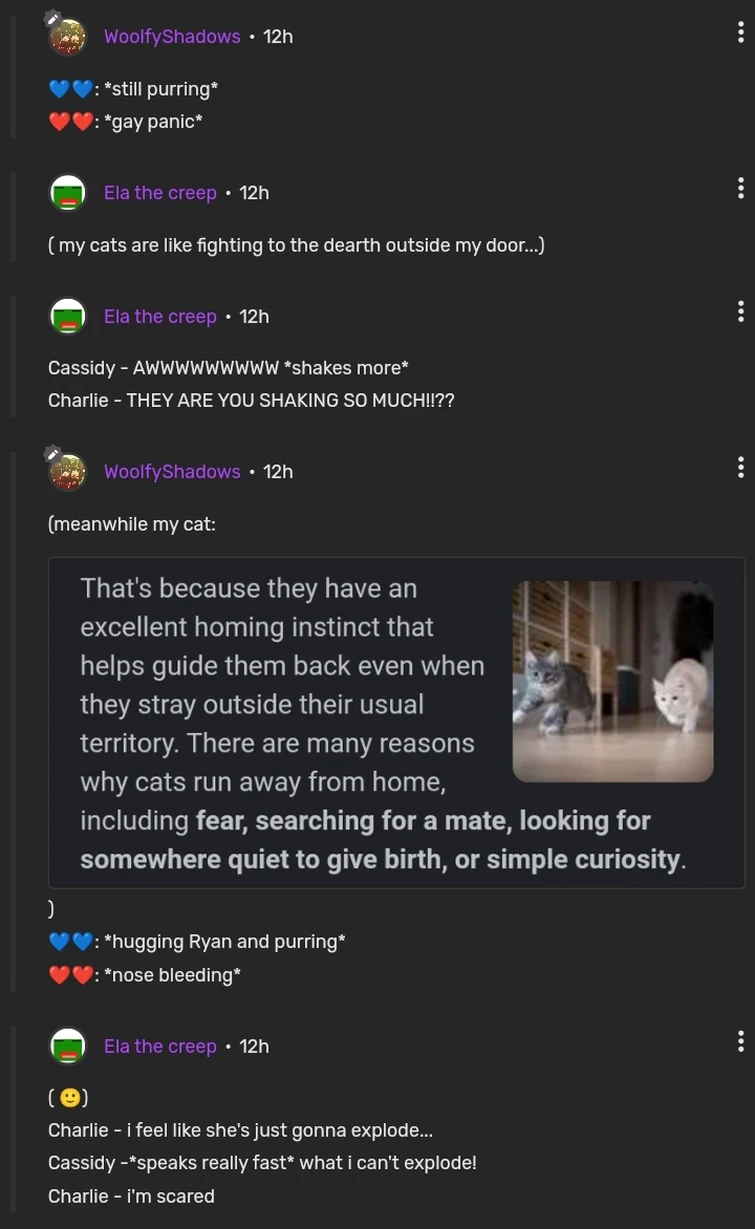This screenshot has height=1229, width=755.
Task: Open the kebab menu on the cat image post
Action: 740,465
